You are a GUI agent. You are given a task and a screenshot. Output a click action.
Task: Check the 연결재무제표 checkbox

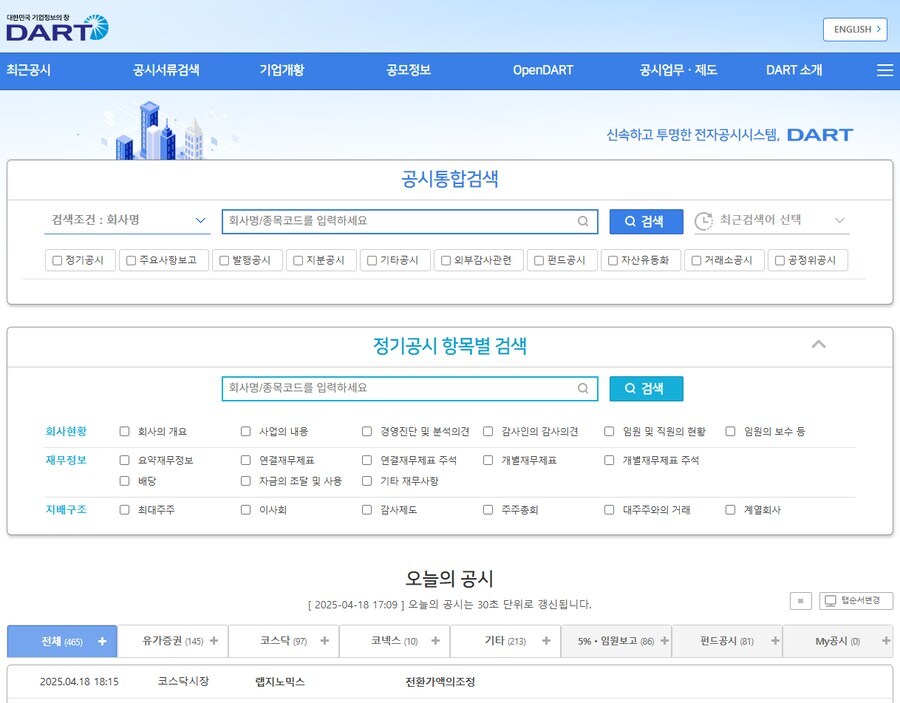[x=246, y=460]
